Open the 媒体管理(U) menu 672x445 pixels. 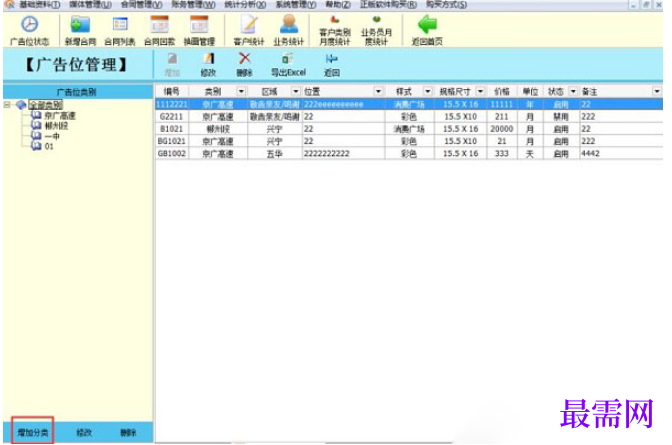[90, 5]
